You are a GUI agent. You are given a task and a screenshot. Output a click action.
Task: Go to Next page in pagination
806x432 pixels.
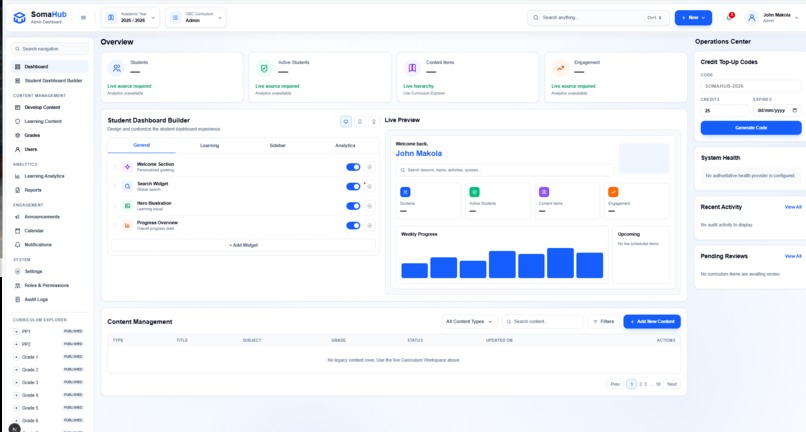(671, 384)
